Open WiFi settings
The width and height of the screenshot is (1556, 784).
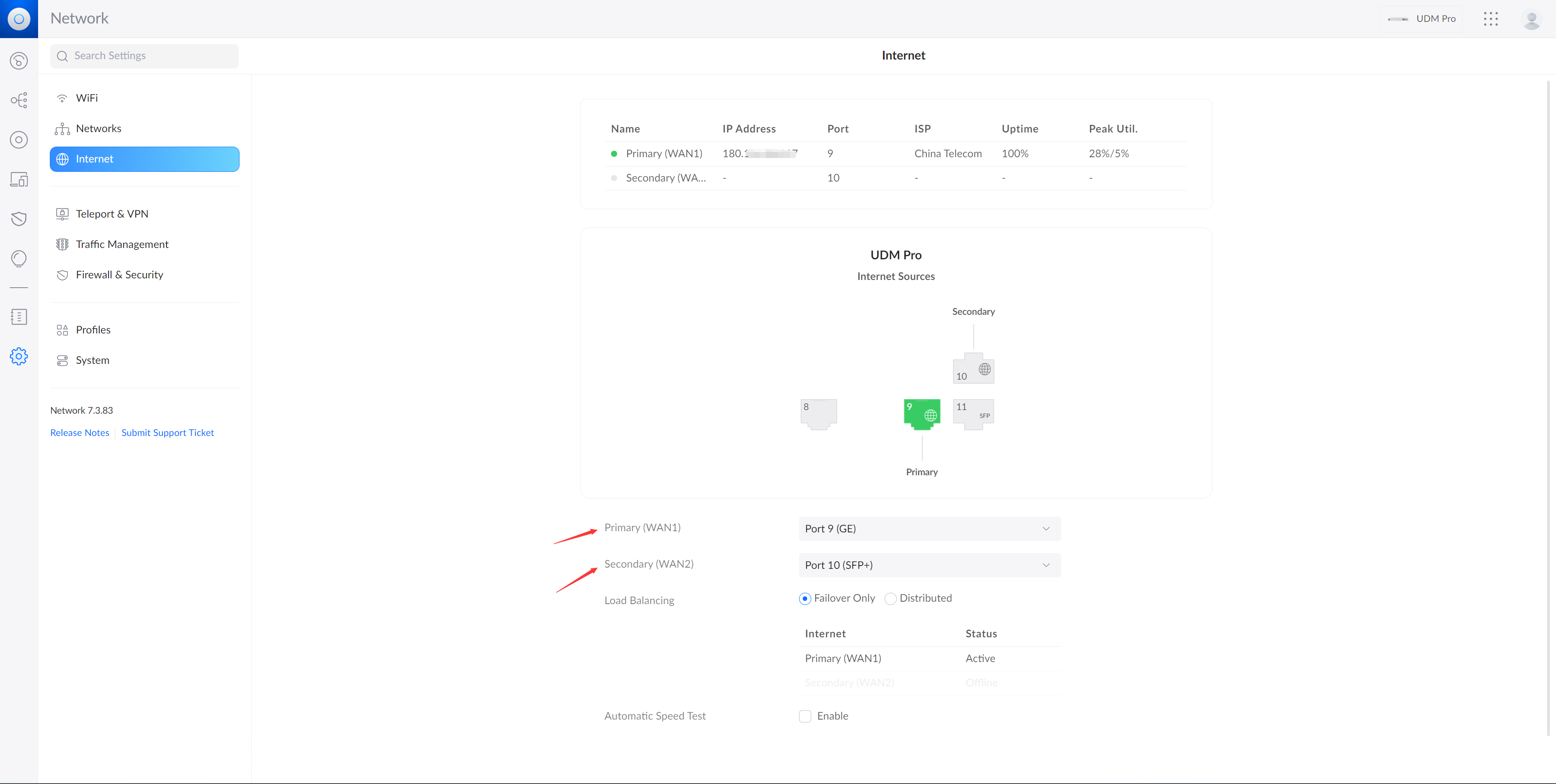144,98
